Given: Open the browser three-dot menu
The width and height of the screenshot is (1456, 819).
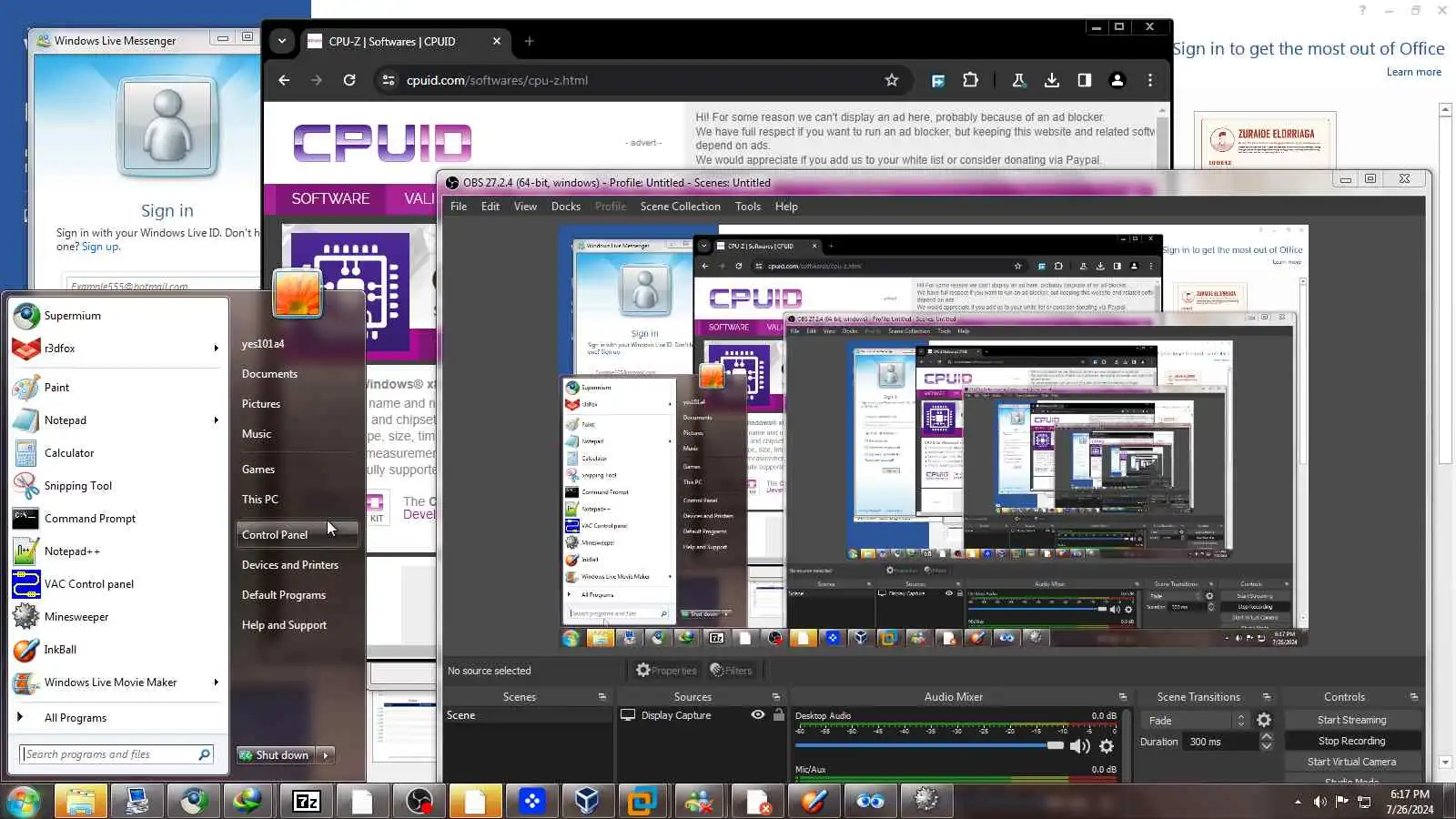Looking at the screenshot, I should (x=1150, y=80).
